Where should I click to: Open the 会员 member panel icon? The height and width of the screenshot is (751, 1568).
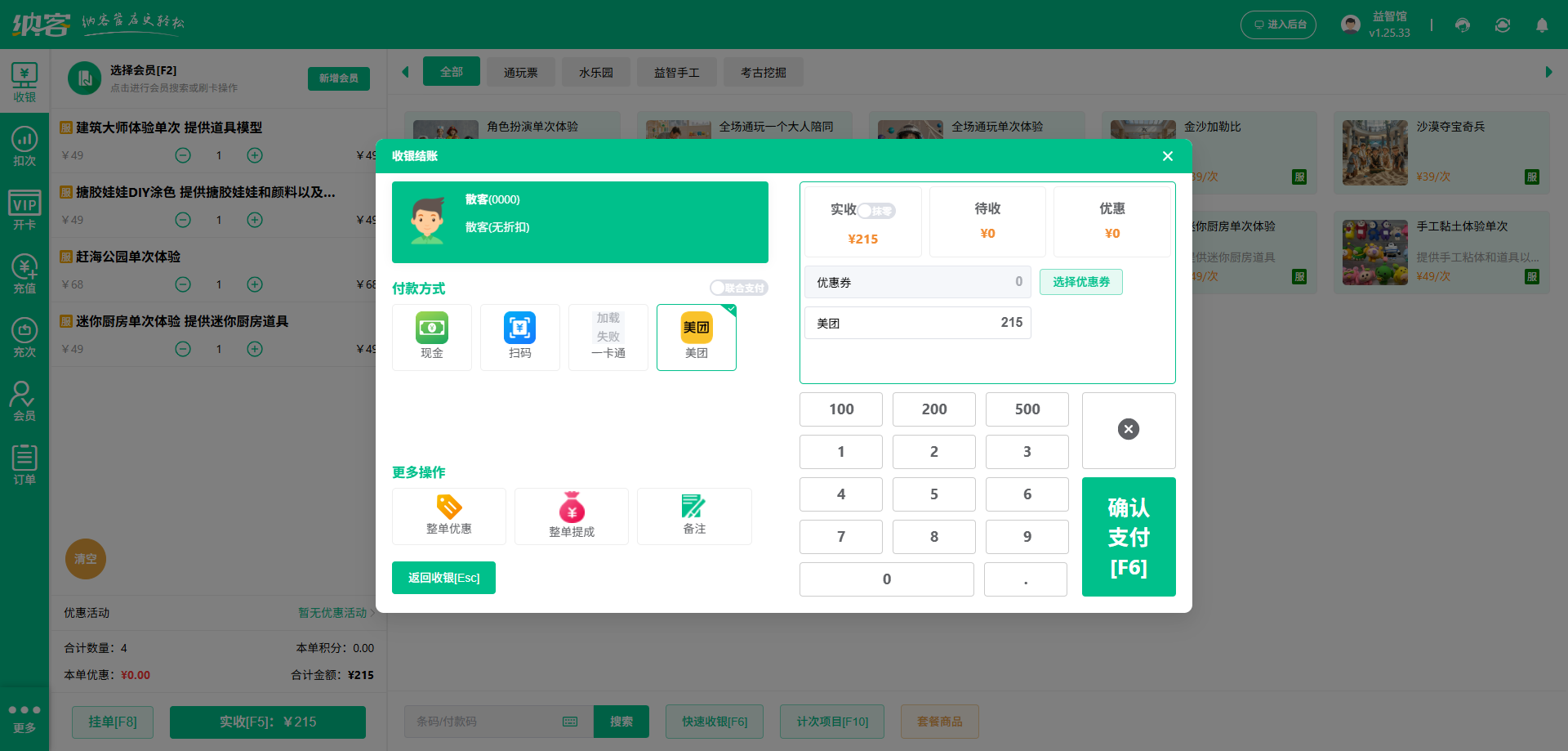tap(24, 400)
